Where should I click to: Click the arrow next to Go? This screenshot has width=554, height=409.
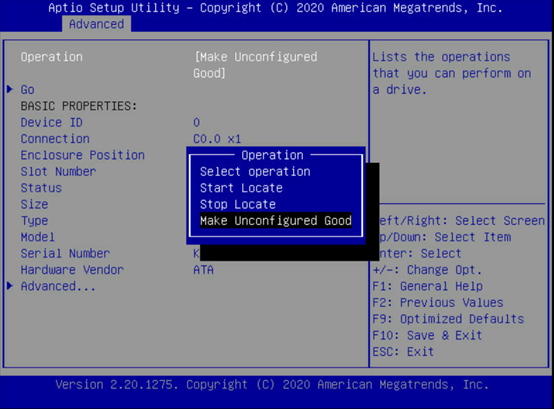click(x=10, y=89)
